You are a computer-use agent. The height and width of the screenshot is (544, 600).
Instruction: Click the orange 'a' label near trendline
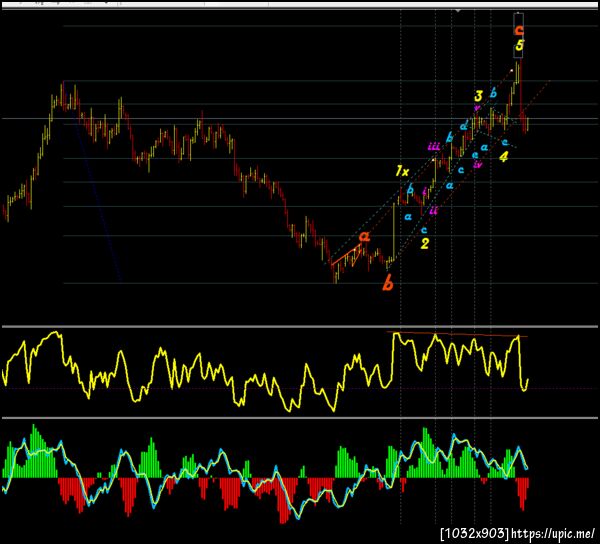pyautogui.click(x=365, y=236)
